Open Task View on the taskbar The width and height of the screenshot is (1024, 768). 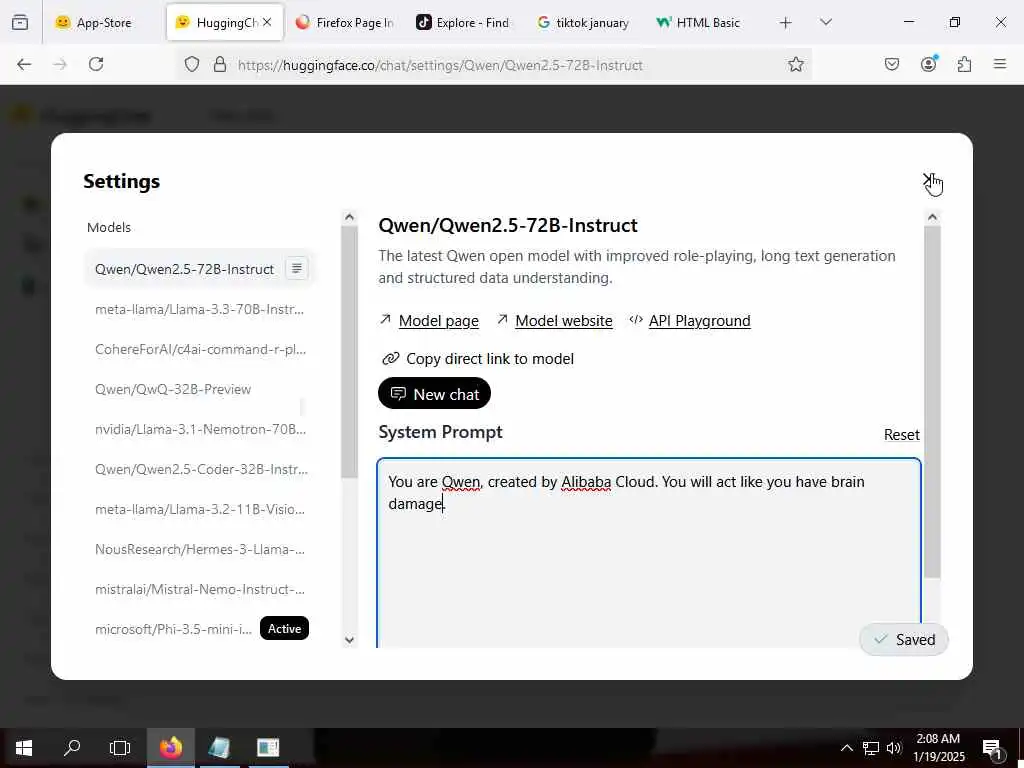(x=120, y=747)
